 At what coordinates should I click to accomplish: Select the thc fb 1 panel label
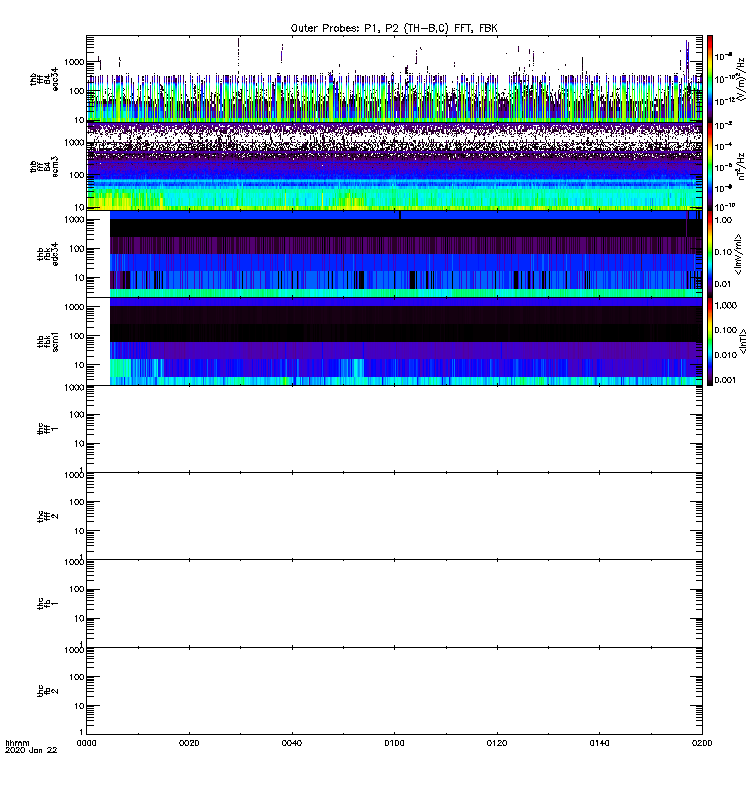(48, 603)
